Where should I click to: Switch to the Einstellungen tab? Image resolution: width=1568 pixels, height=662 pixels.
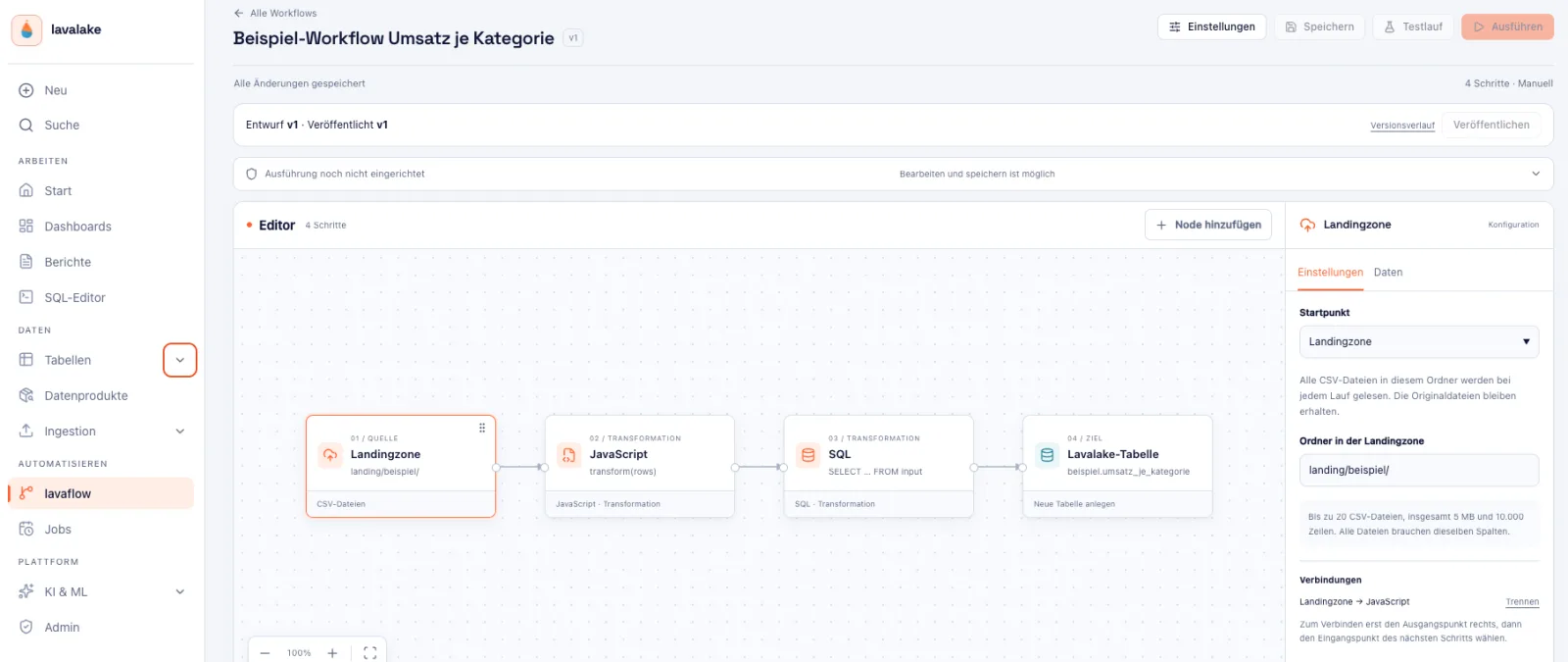(x=1330, y=273)
